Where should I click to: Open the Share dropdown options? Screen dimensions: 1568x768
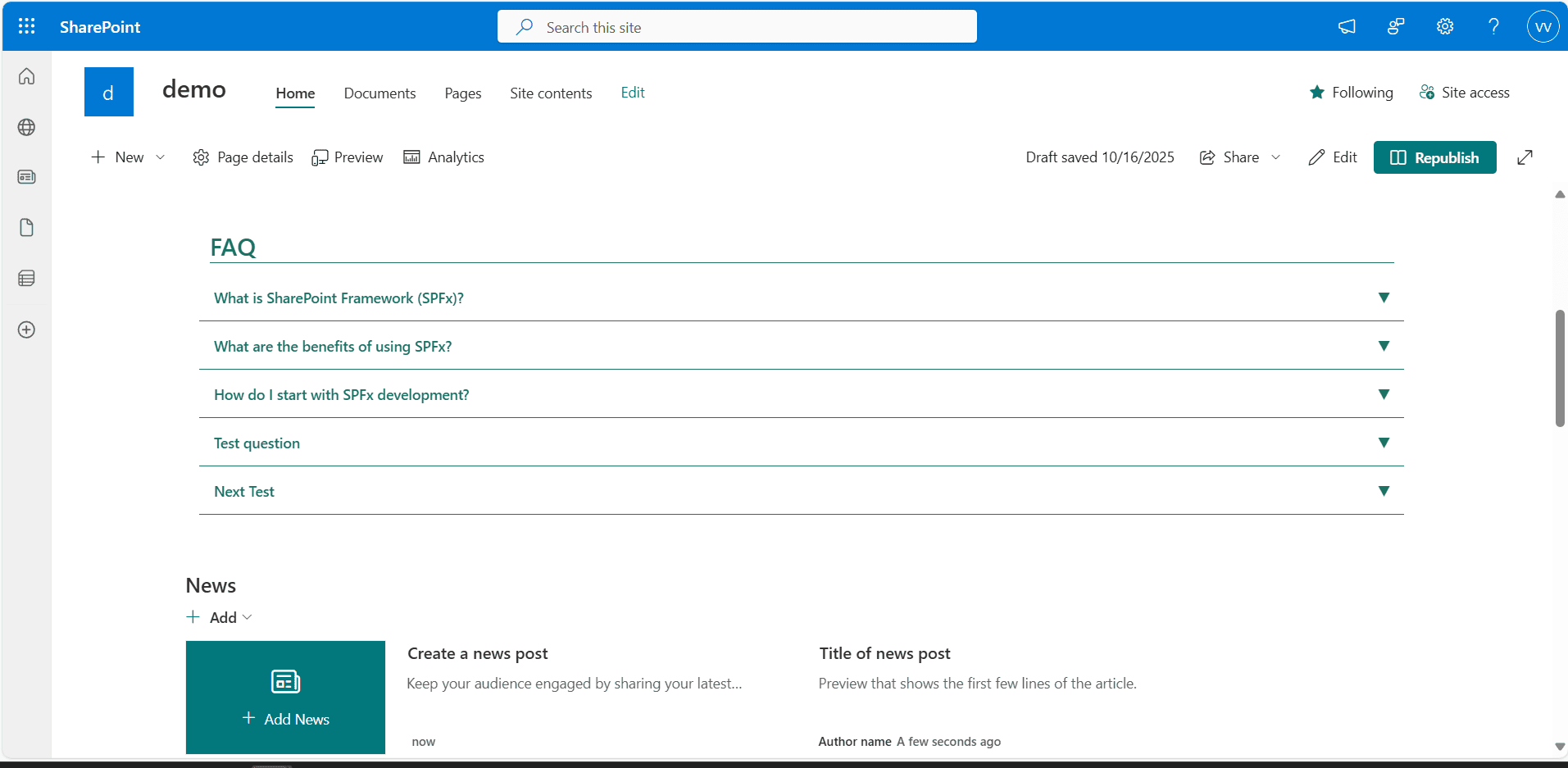(1239, 157)
